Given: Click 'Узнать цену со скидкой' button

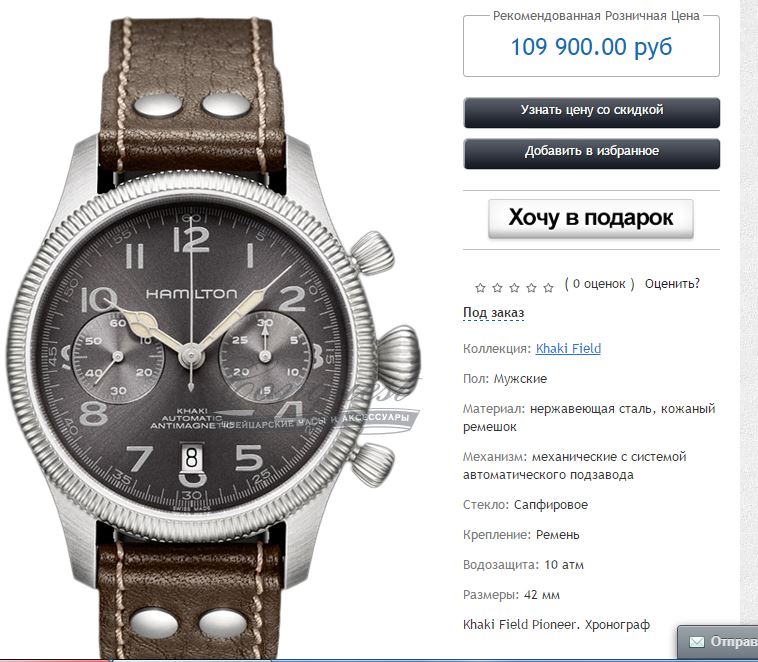Looking at the screenshot, I should [592, 113].
